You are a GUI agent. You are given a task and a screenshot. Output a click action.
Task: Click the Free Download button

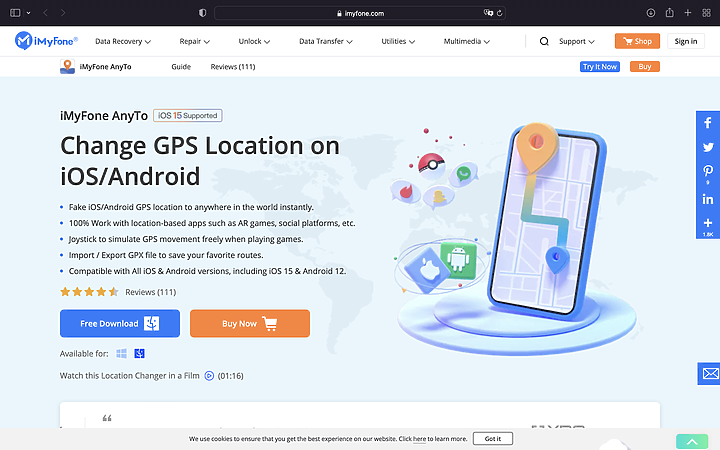pos(120,323)
